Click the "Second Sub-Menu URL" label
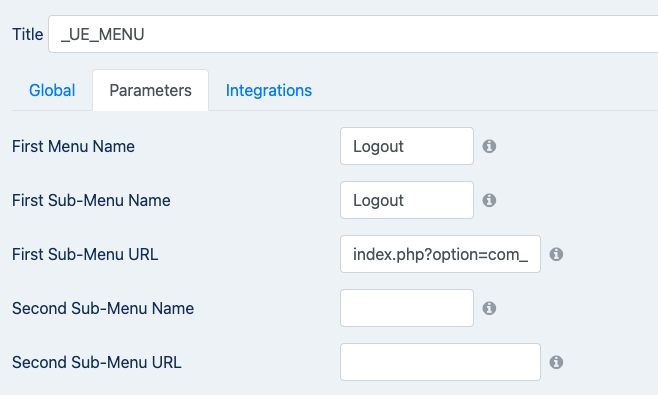This screenshot has height=395, width=658. click(97, 362)
